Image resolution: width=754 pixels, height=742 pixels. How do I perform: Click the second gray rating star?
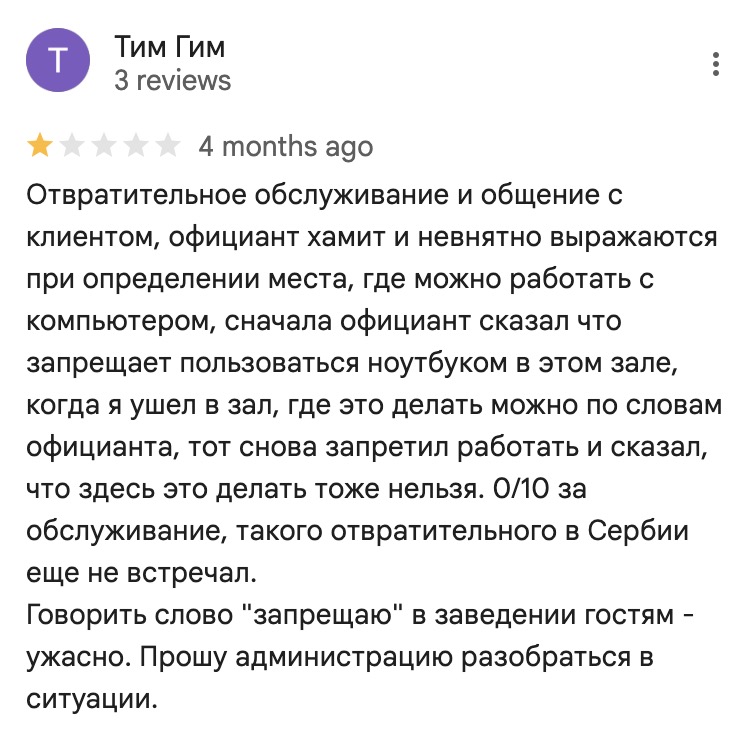tap(72, 146)
